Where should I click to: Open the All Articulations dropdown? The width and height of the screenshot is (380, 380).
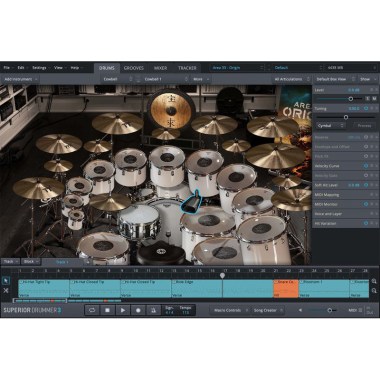pos(292,79)
